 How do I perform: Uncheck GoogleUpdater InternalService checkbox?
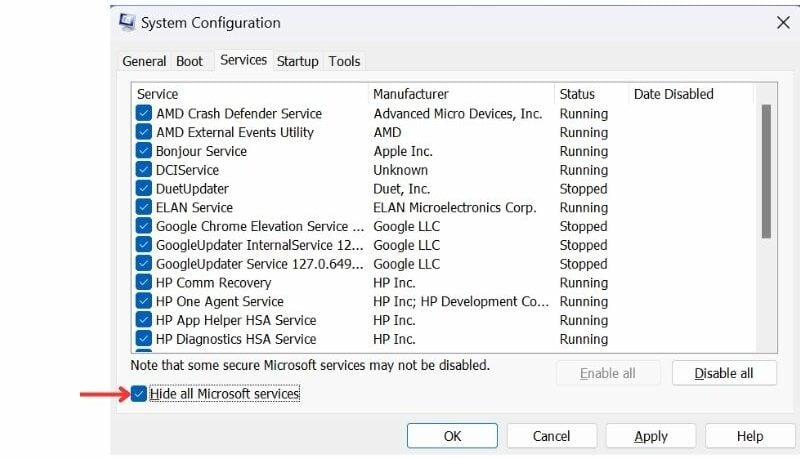coord(144,245)
